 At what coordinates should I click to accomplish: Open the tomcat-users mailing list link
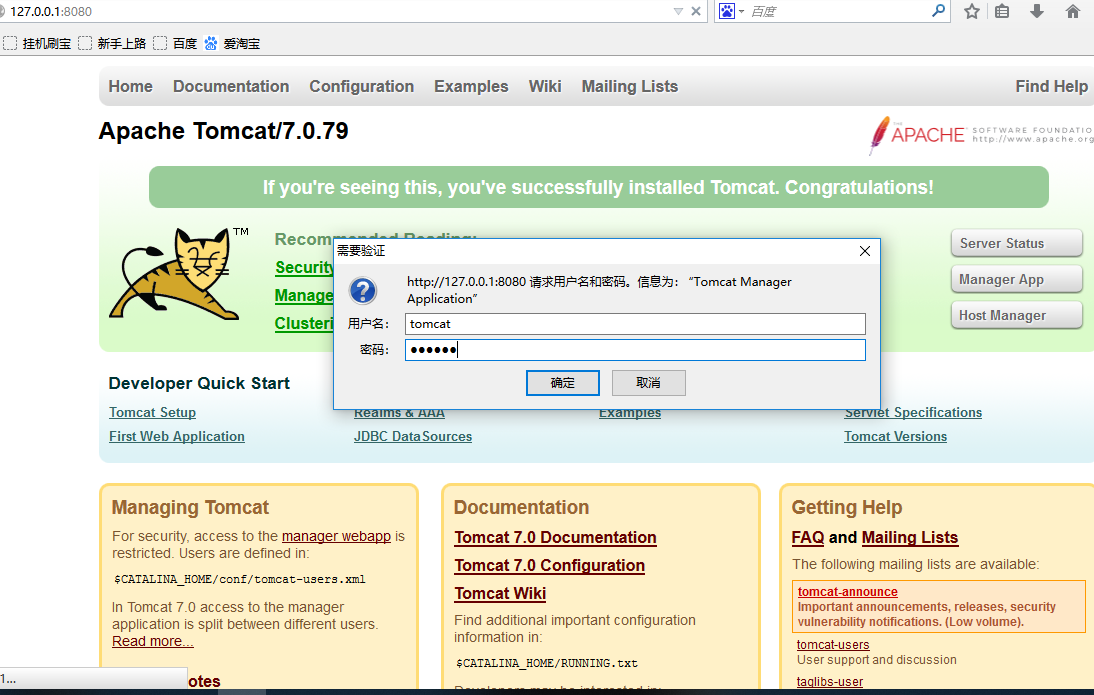pyautogui.click(x=833, y=645)
